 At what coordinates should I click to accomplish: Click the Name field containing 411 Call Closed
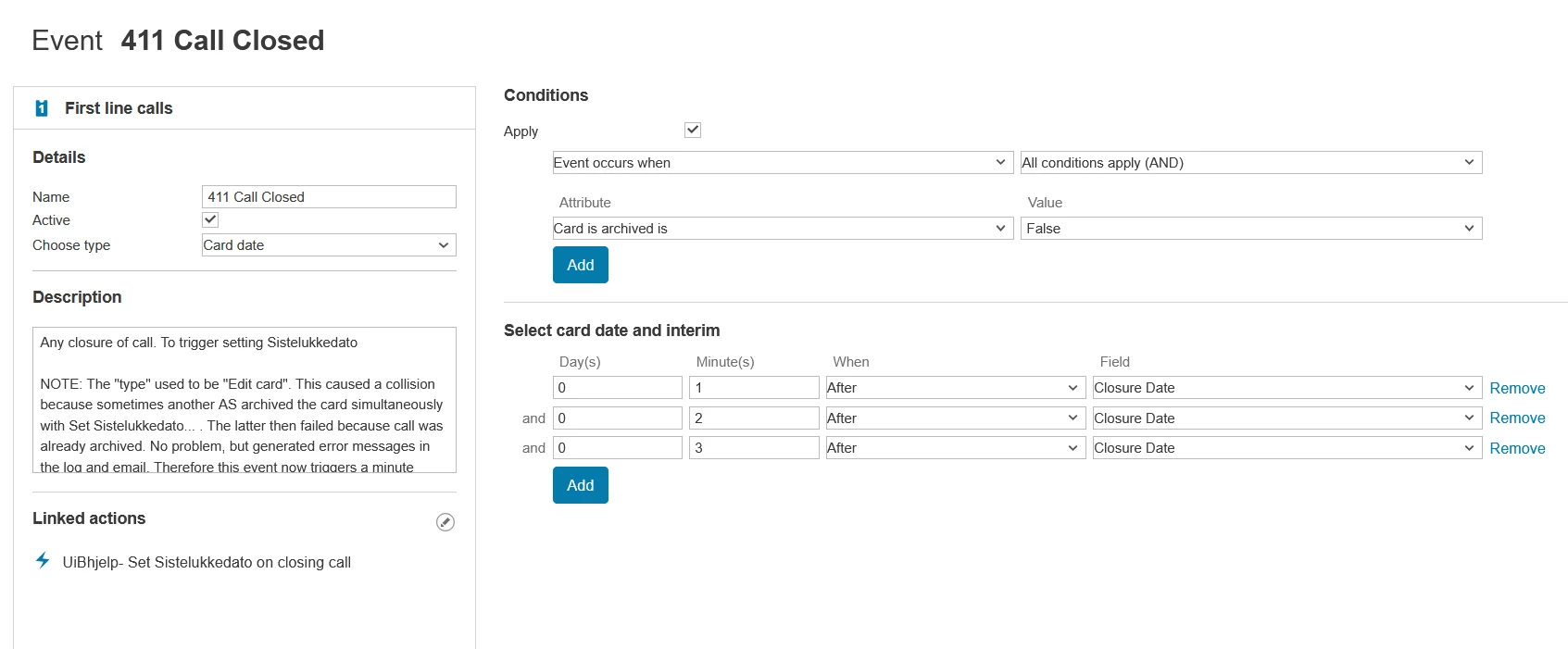click(x=329, y=197)
